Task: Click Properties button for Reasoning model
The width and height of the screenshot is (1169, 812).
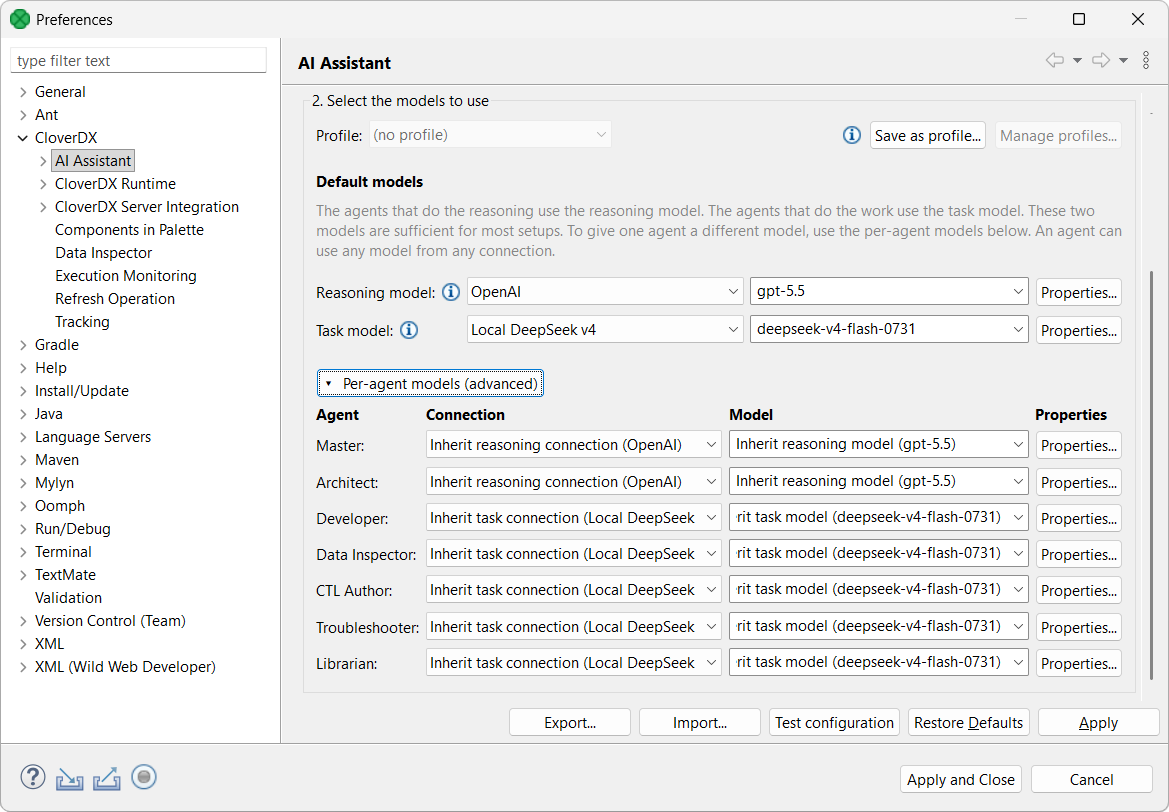Action: click(1078, 292)
